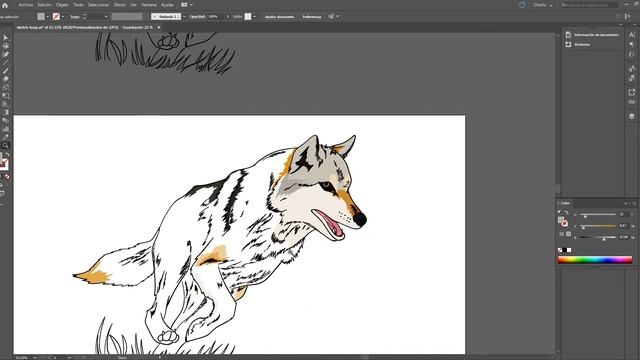
Task: Open the Archivo menu
Action: click(25, 5)
